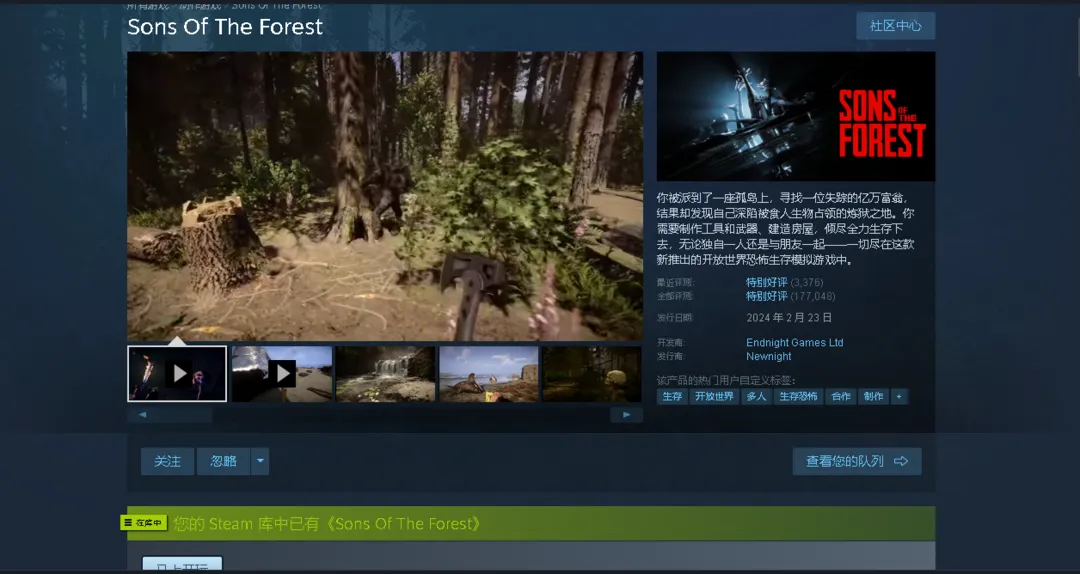Play the second trailer thumbnail with beach
1080x574 pixels.
[x=282, y=373]
